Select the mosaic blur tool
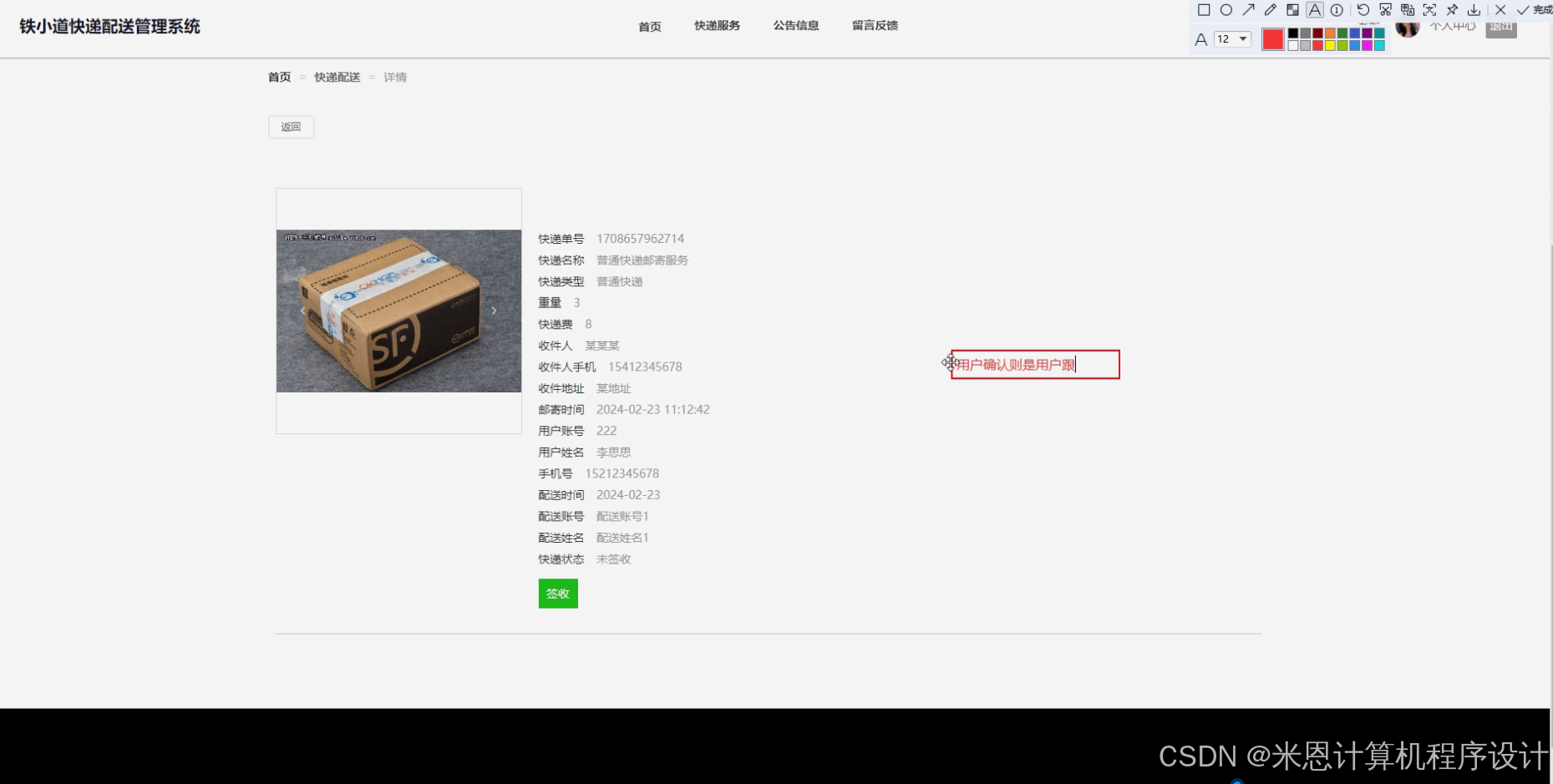Screen dimensions: 1553x784 click(1292, 10)
